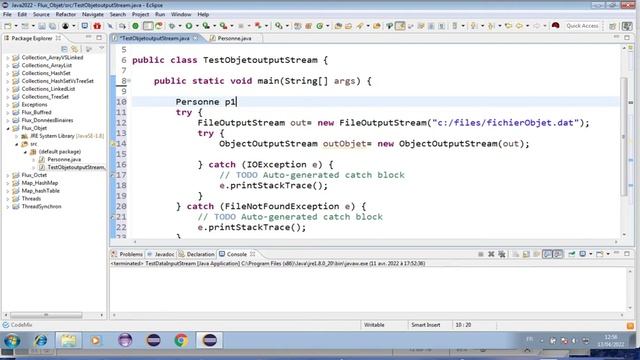This screenshot has height=360, width=640.
Task: Click the Open Console icon
Action: coord(599,254)
